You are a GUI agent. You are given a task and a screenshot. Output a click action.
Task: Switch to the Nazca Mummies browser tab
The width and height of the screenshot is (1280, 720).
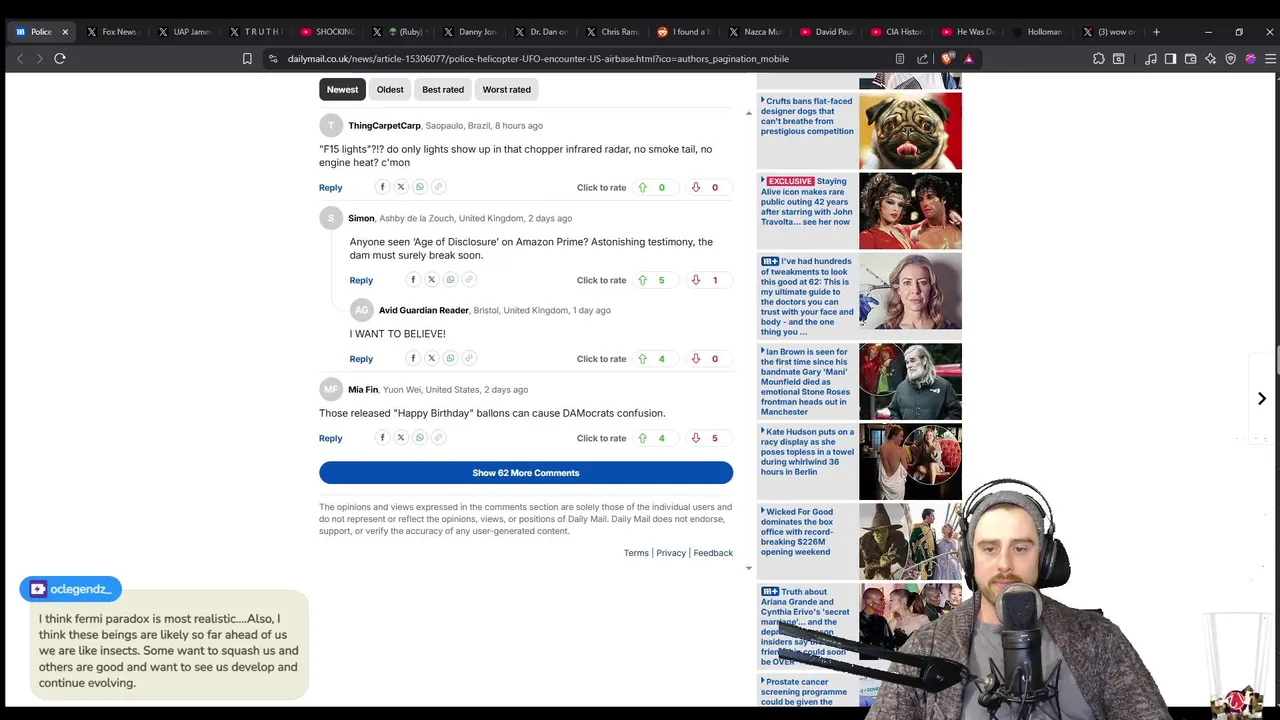coord(756,32)
